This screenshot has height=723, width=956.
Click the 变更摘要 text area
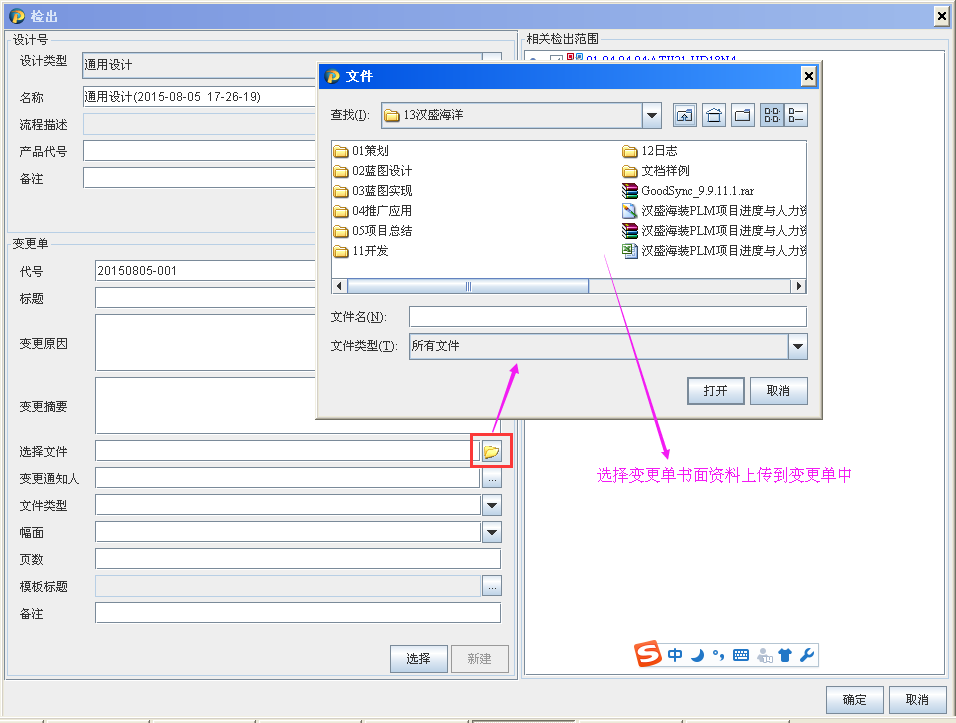(206, 405)
